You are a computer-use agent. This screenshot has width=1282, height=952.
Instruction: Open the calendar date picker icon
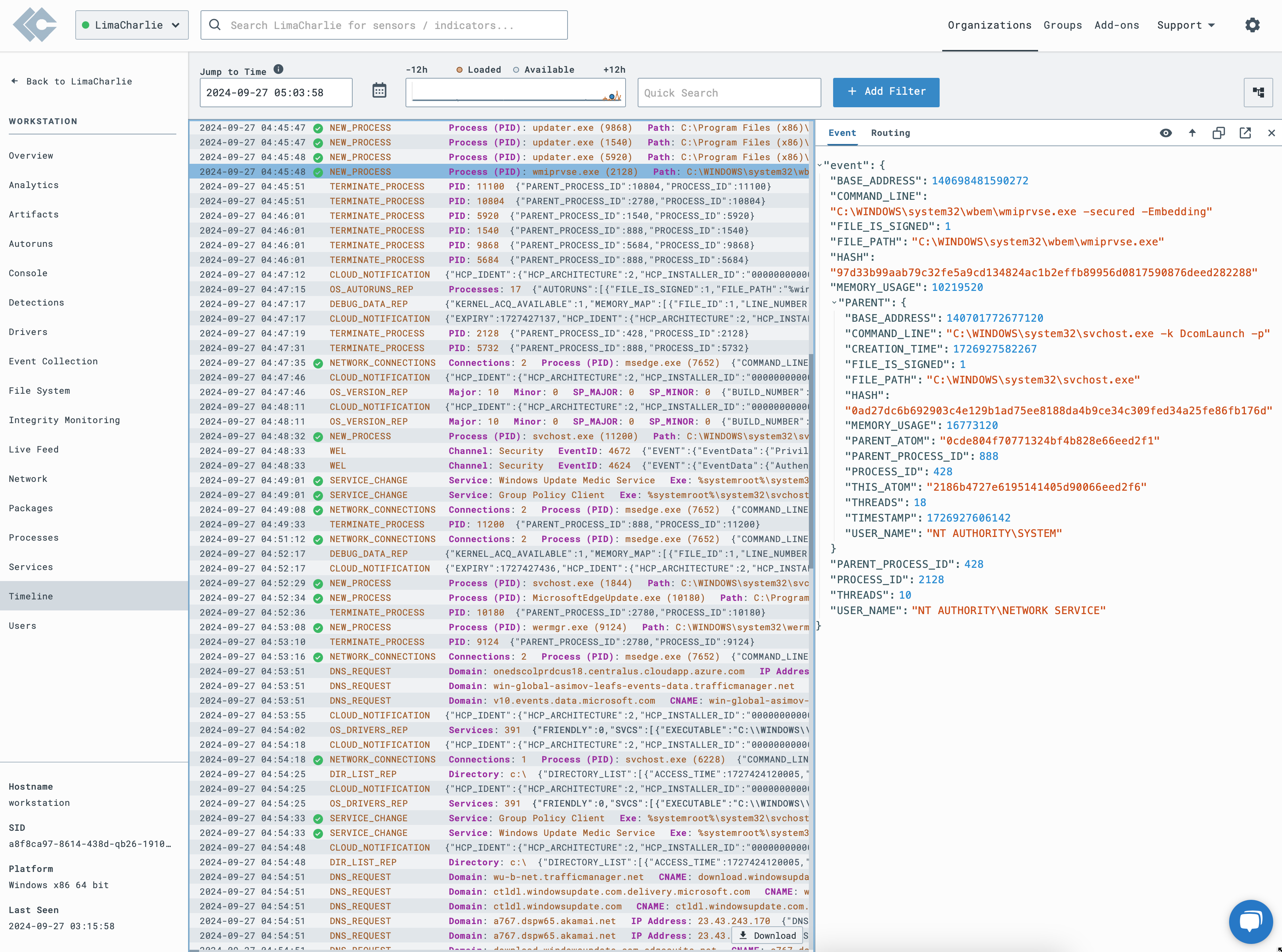point(379,90)
